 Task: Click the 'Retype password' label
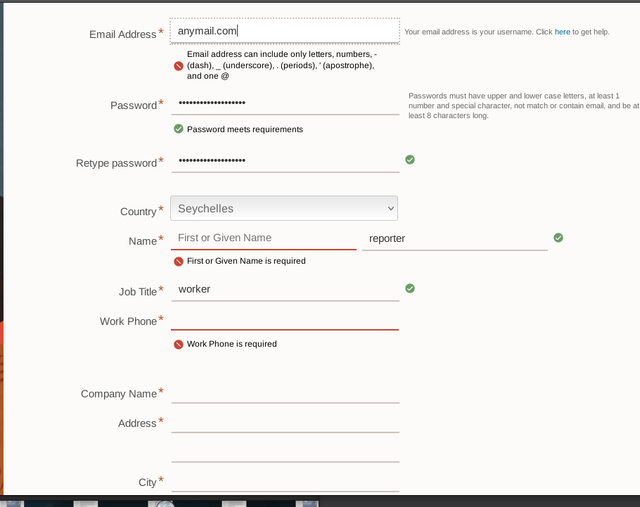pos(116,163)
